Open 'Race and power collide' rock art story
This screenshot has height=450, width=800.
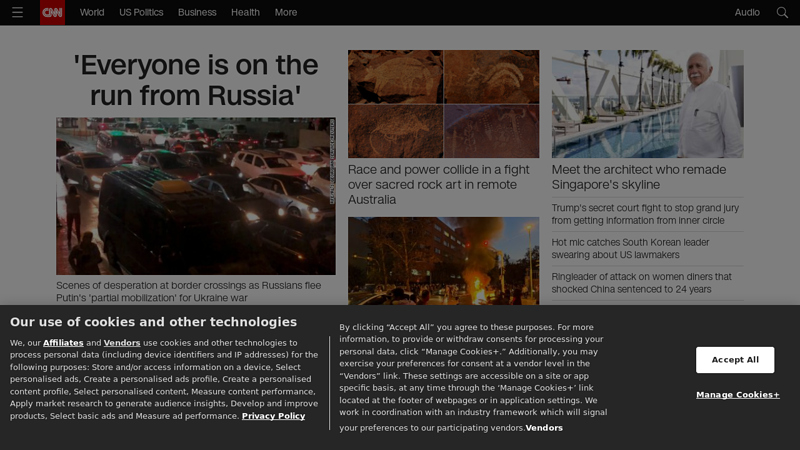pos(439,185)
